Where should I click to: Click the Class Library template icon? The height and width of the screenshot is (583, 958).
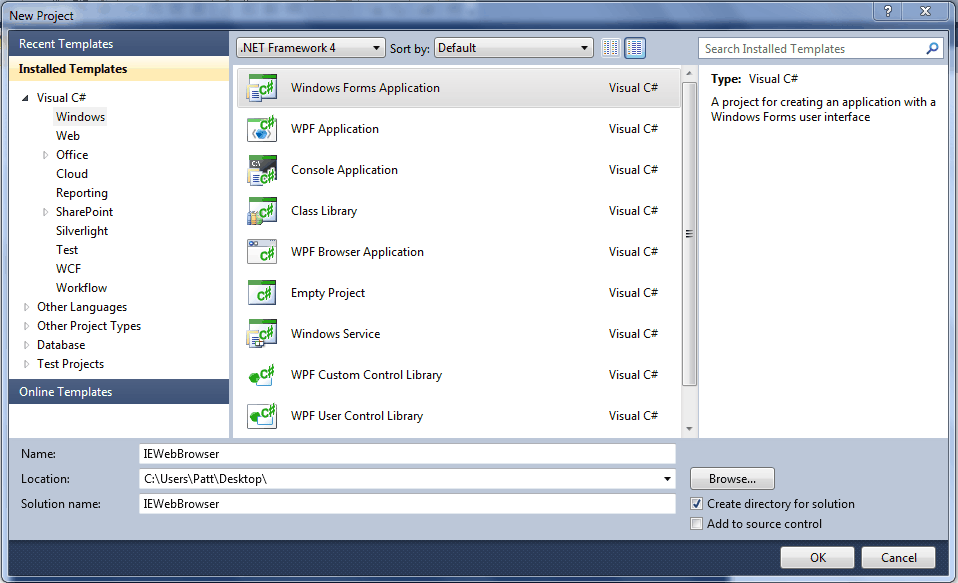coord(261,211)
